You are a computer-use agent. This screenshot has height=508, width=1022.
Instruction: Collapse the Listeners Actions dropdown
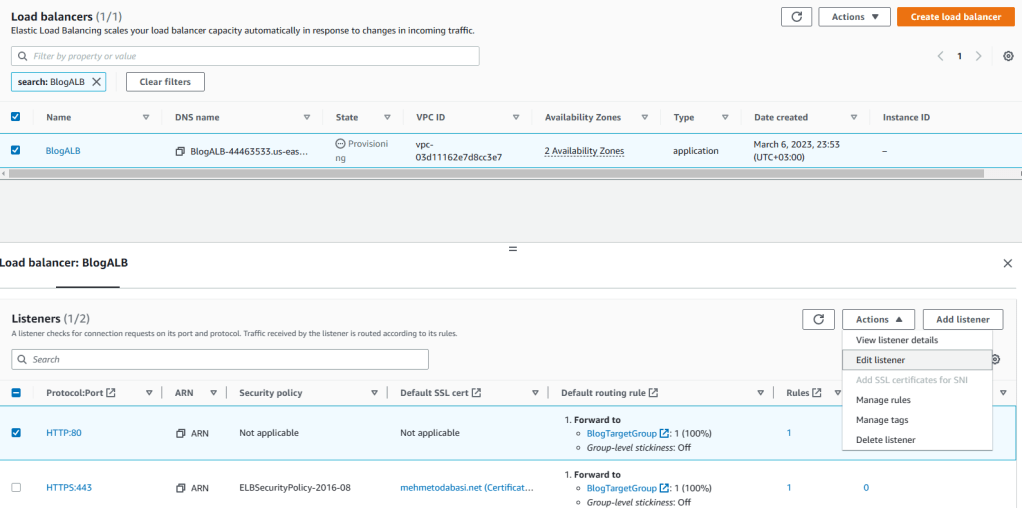coord(878,319)
